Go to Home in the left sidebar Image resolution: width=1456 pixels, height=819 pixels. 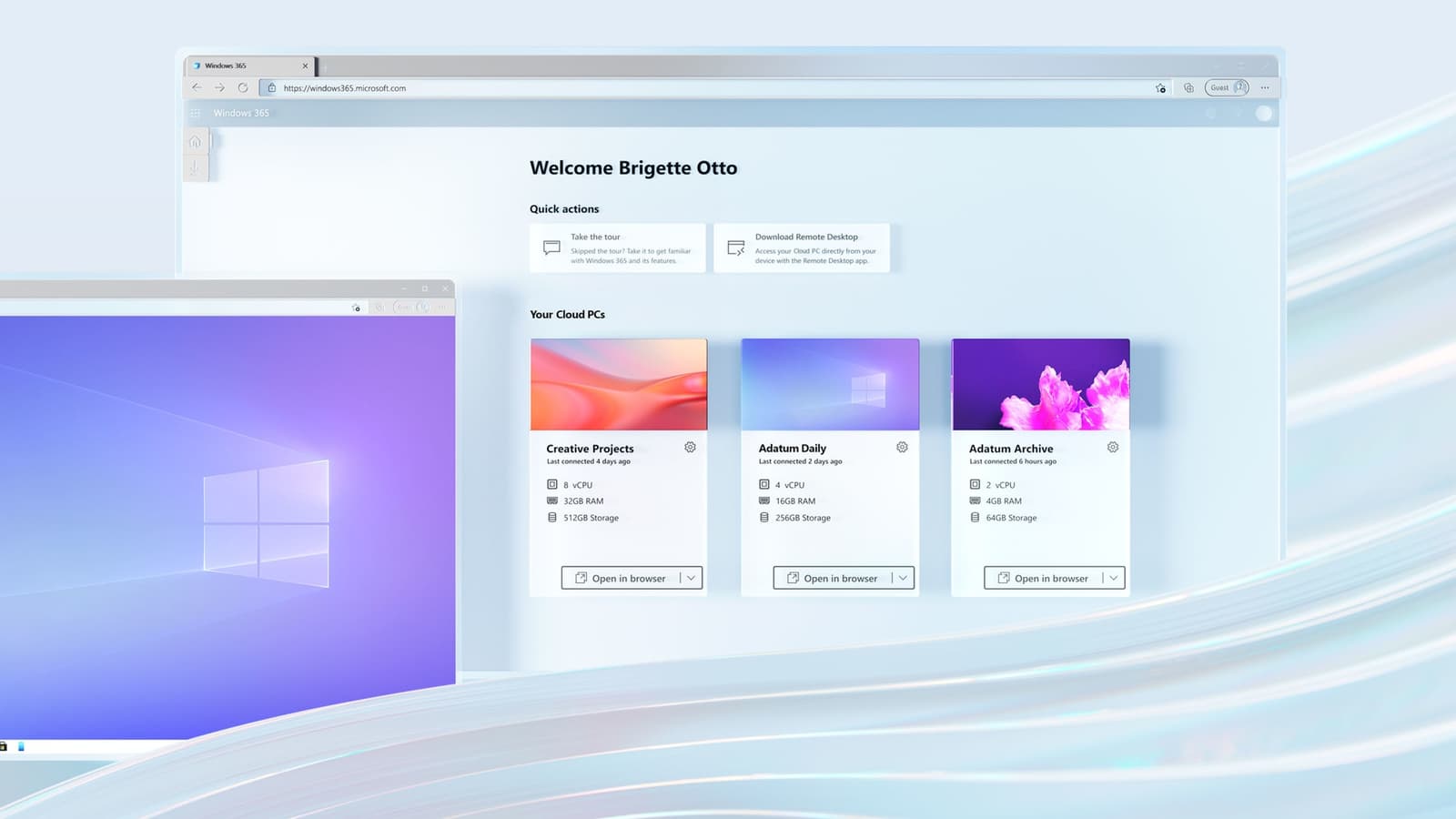pos(195,141)
